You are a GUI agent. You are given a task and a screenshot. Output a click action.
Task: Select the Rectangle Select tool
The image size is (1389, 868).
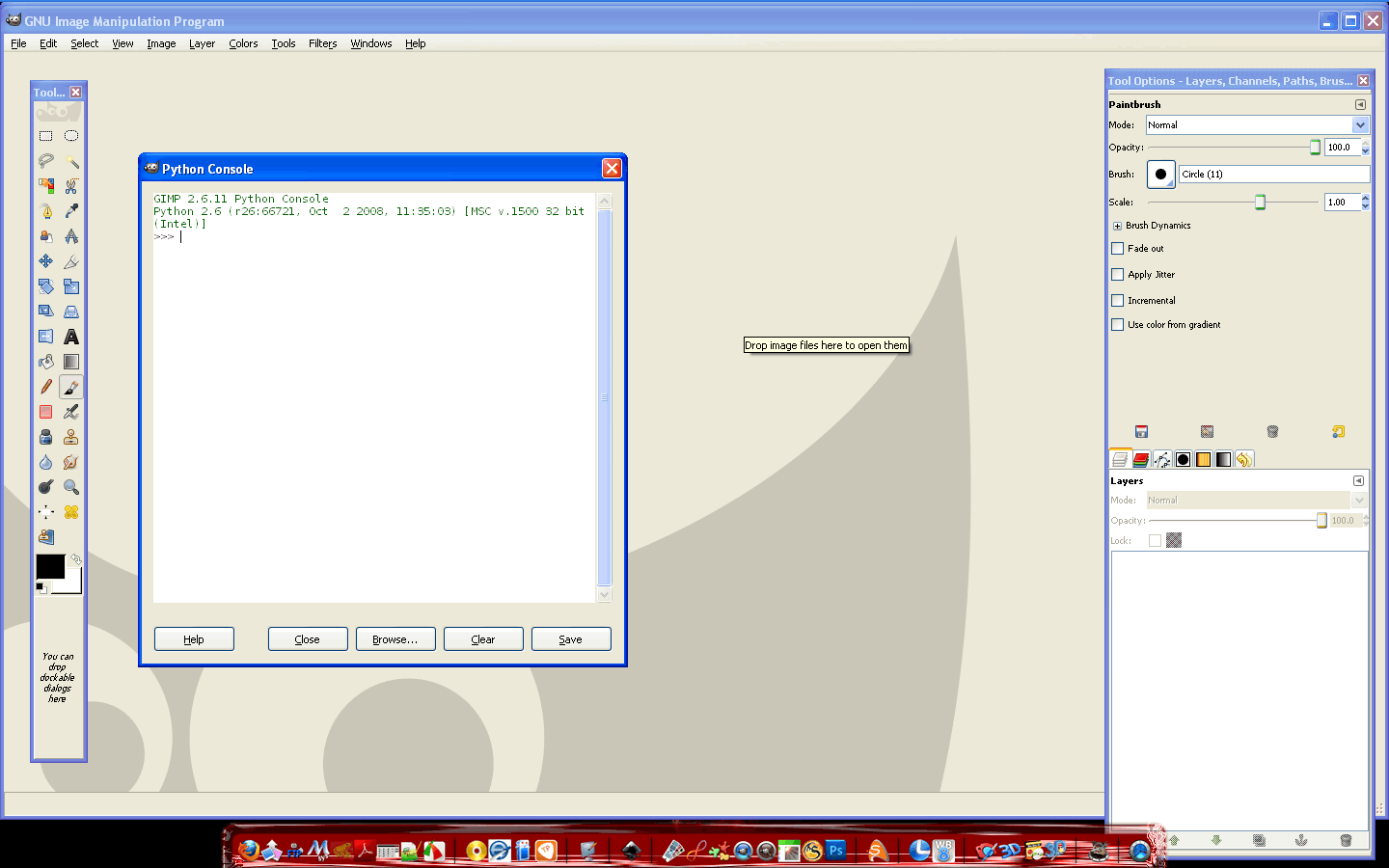click(45, 136)
